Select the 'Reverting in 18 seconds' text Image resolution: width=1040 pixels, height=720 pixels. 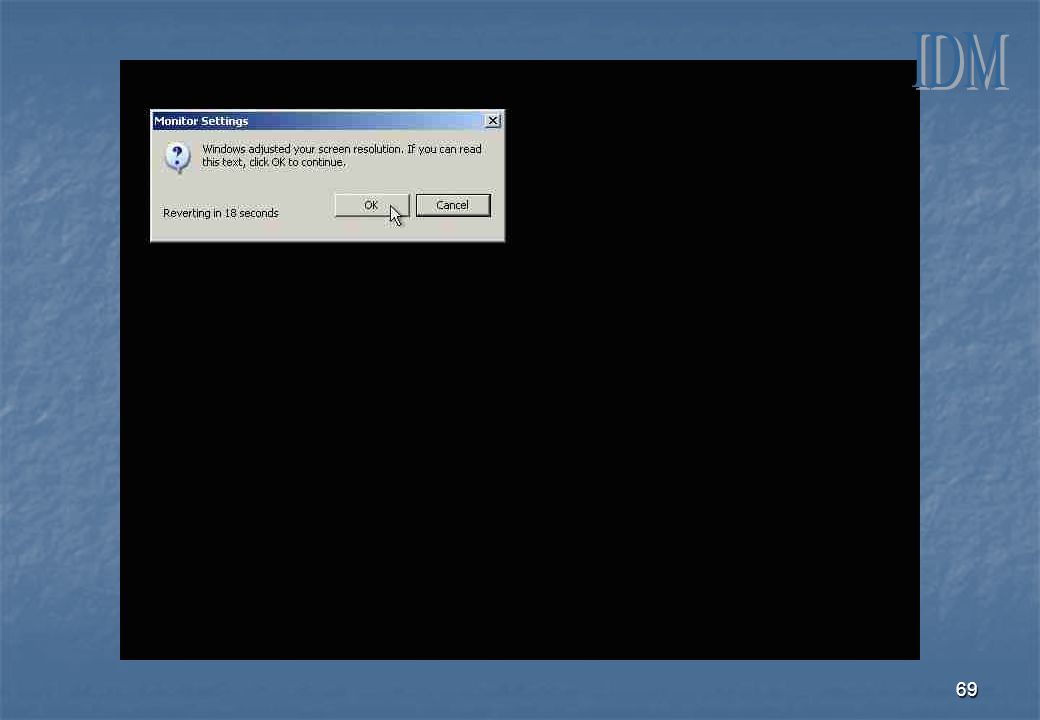[221, 213]
